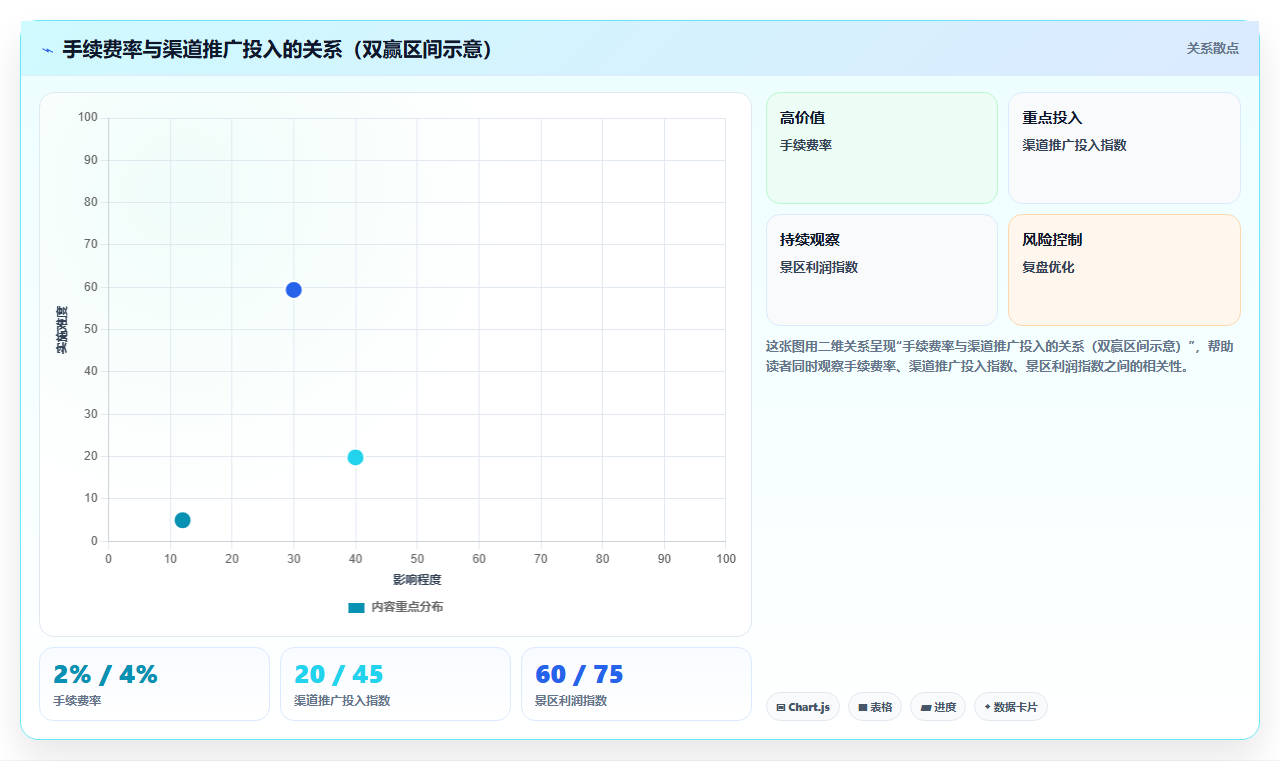Click the 影响程度 x-axis title
1280x761 pixels.
[x=417, y=580]
